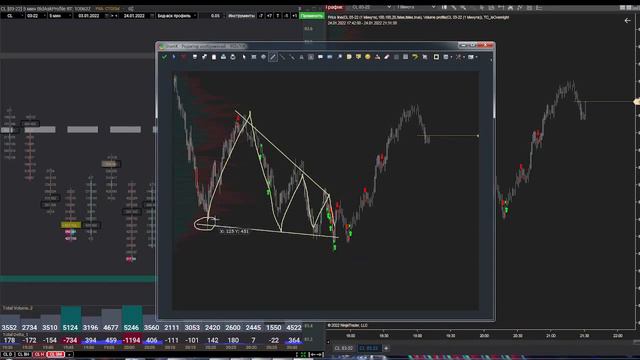This screenshot has height=360, width=640.
Task: Select the yellow Highlight tool
Action: tap(415, 57)
